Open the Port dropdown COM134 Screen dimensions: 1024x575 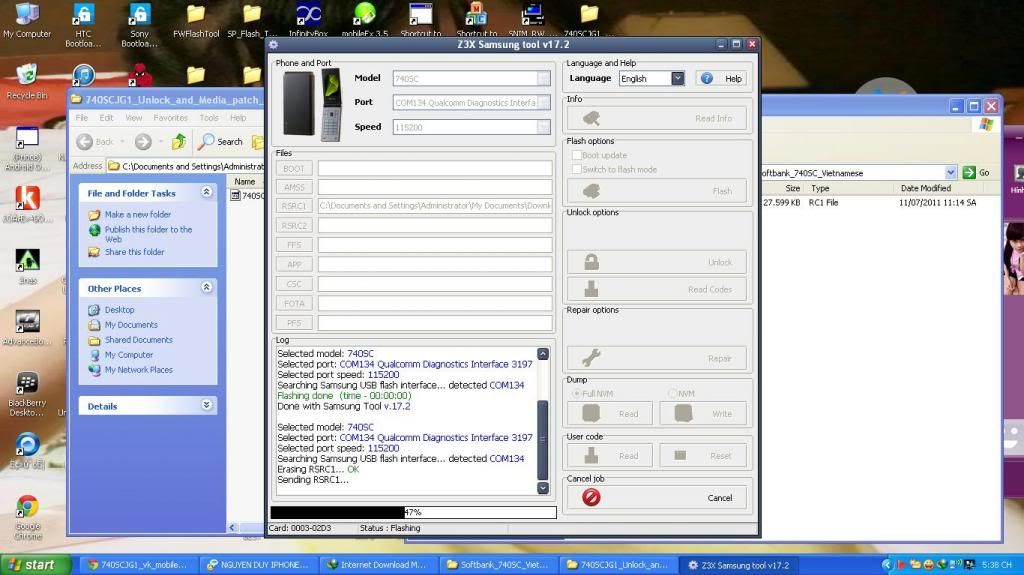pyautogui.click(x=472, y=103)
